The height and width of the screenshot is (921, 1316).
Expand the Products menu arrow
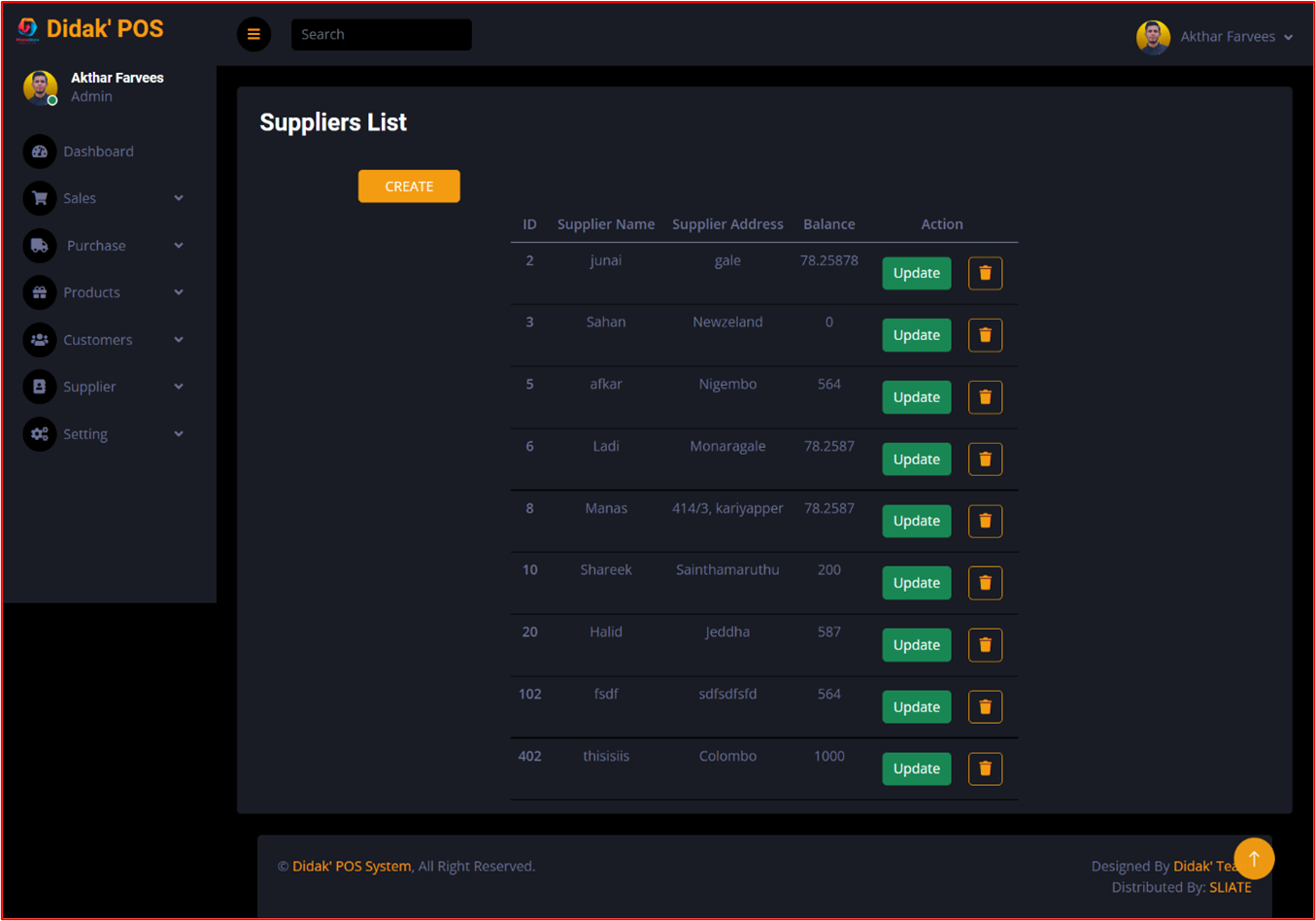click(x=179, y=292)
